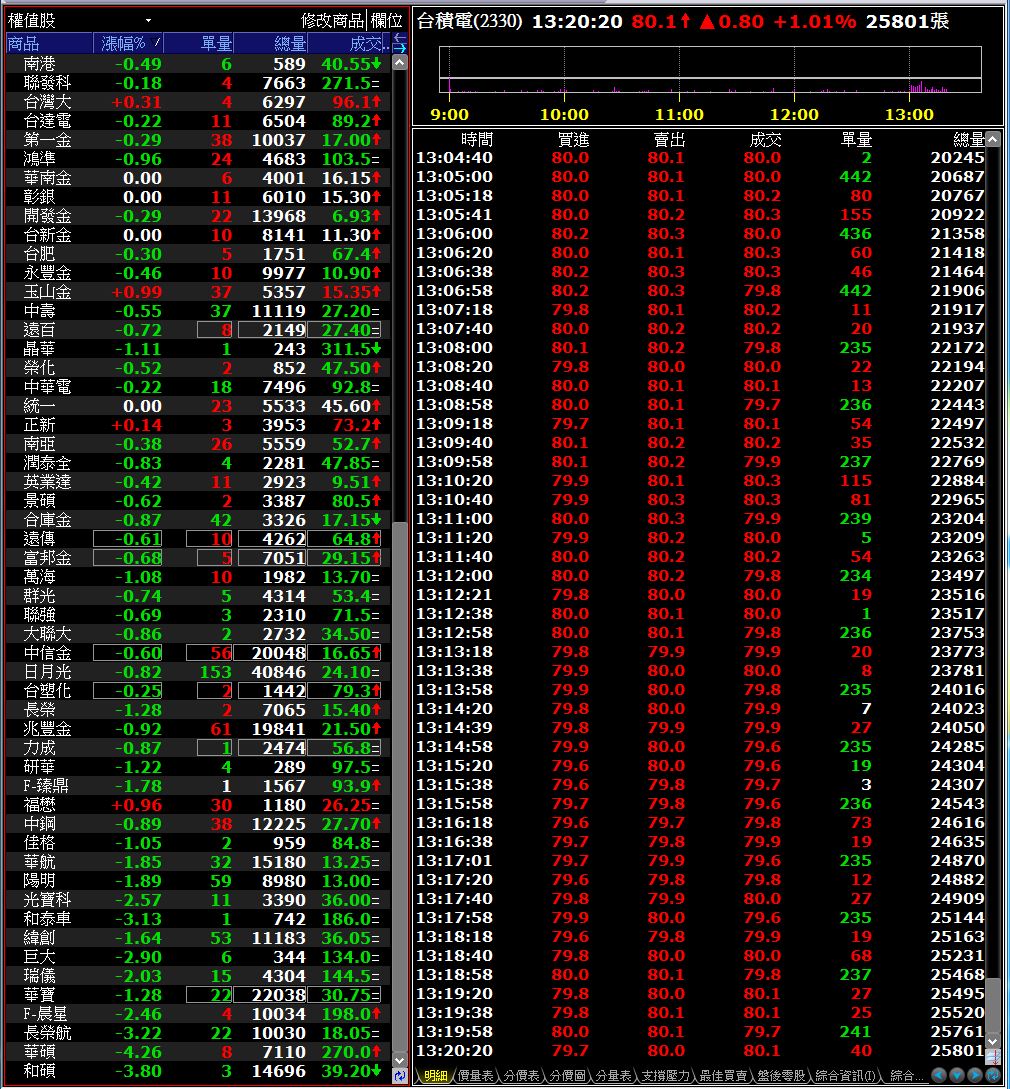Click the 修改商品 button
The width and height of the screenshot is (1010, 1089).
click(332, 21)
